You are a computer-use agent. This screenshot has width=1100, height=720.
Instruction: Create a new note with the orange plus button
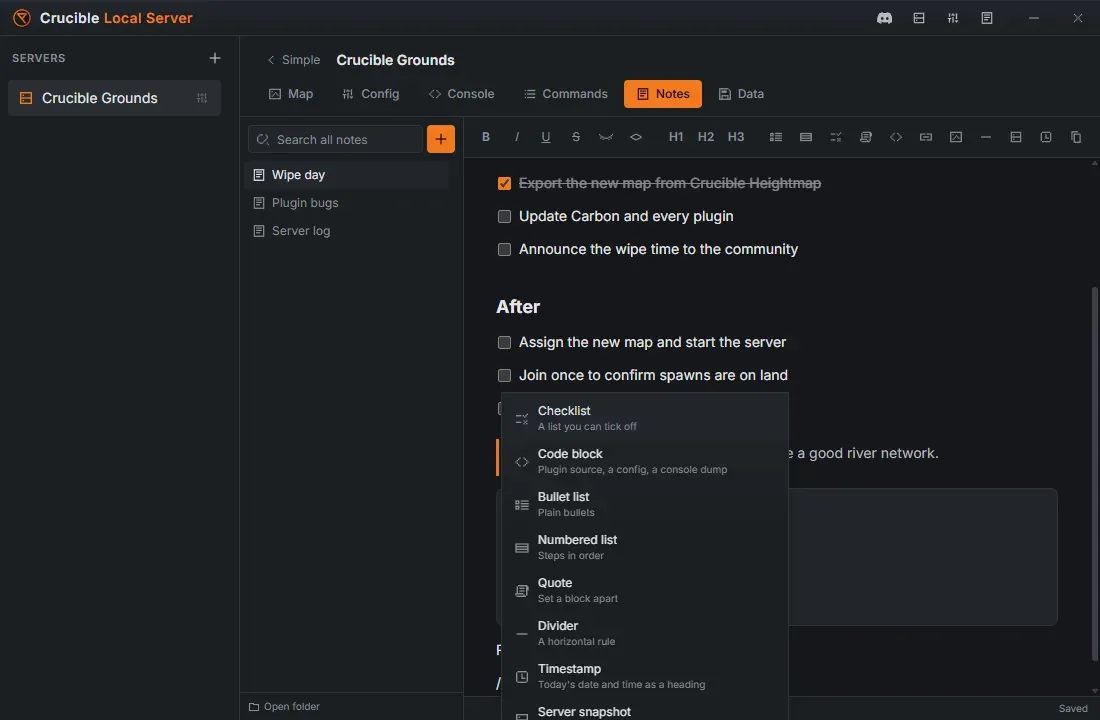coord(441,139)
